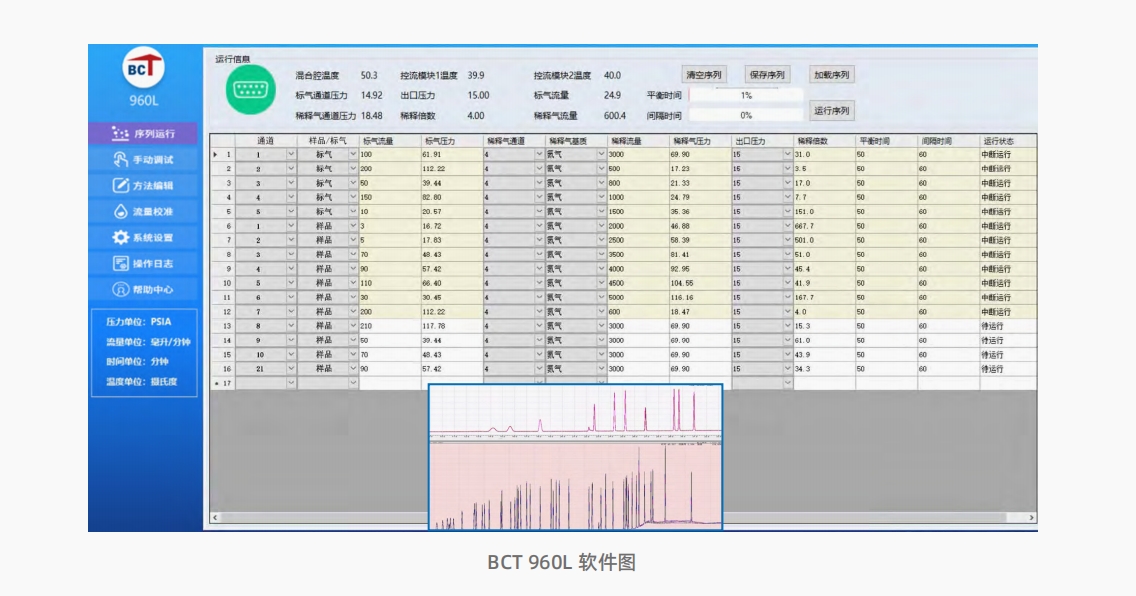Open the 出口压力 dropdown in table row 4
This screenshot has width=1136, height=596.
pos(788,197)
